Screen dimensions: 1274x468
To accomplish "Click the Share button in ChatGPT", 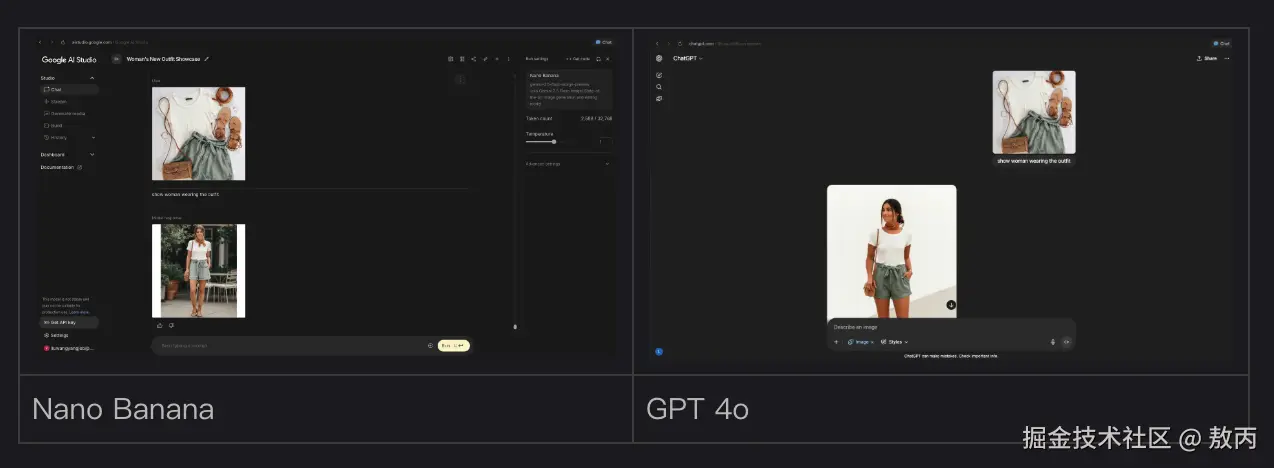I will coord(1207,58).
